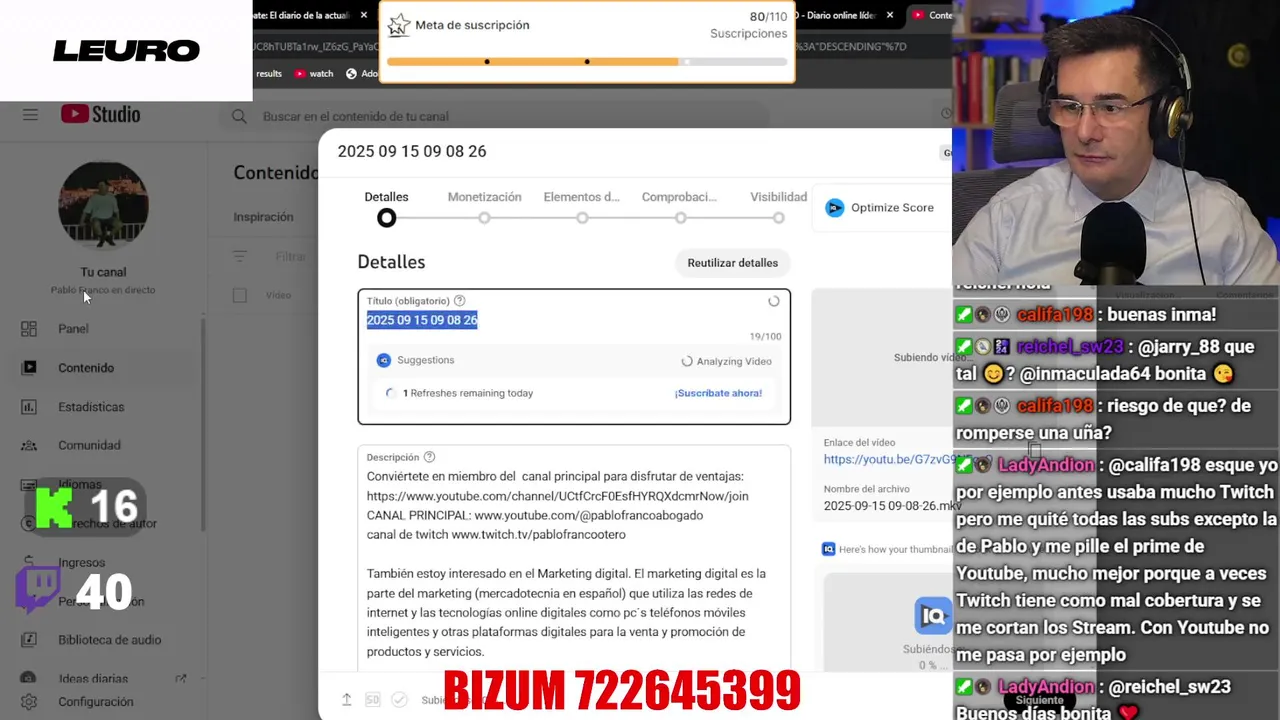Click the Vídeo column header
The width and height of the screenshot is (1280, 720).
coord(278,295)
